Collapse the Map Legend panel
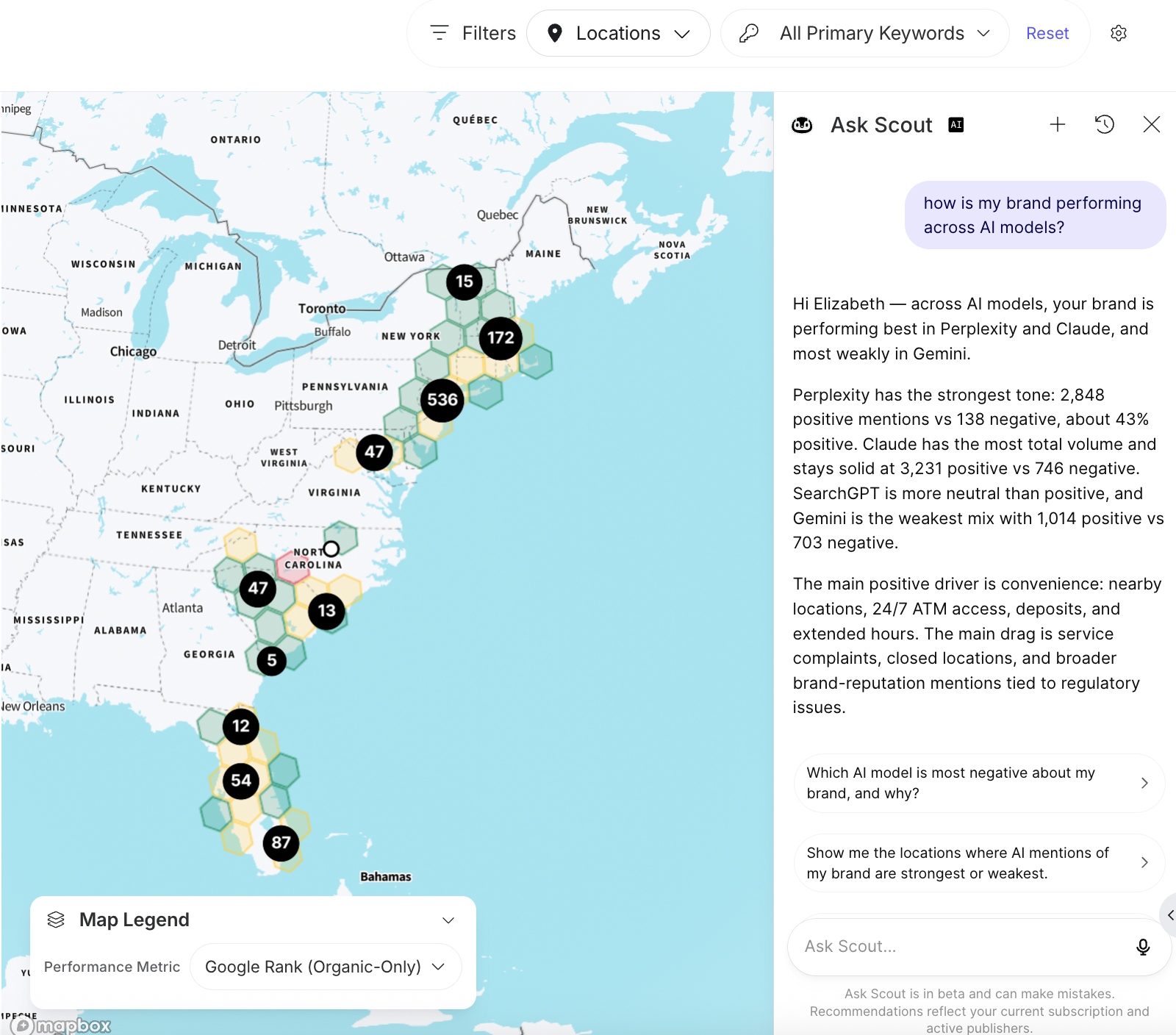The width and height of the screenshot is (1176, 1035). (448, 920)
